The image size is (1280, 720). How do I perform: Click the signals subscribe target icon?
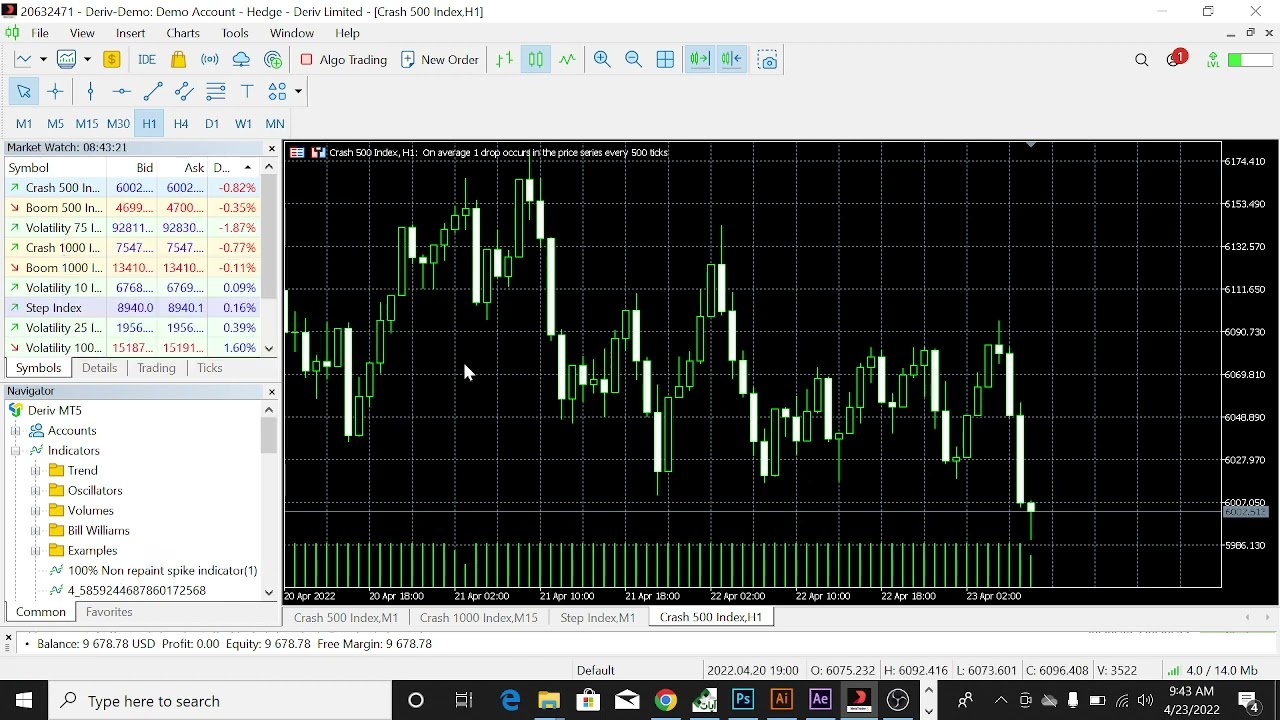click(x=273, y=60)
